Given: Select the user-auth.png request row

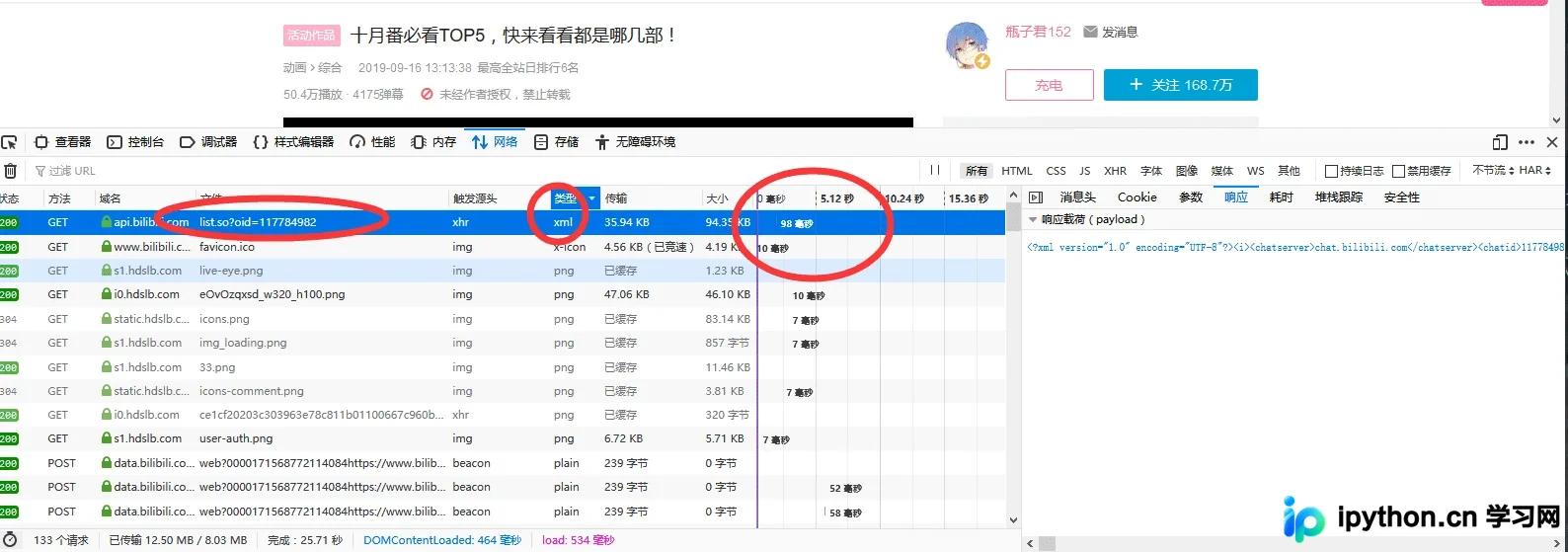Looking at the screenshot, I should [503, 438].
